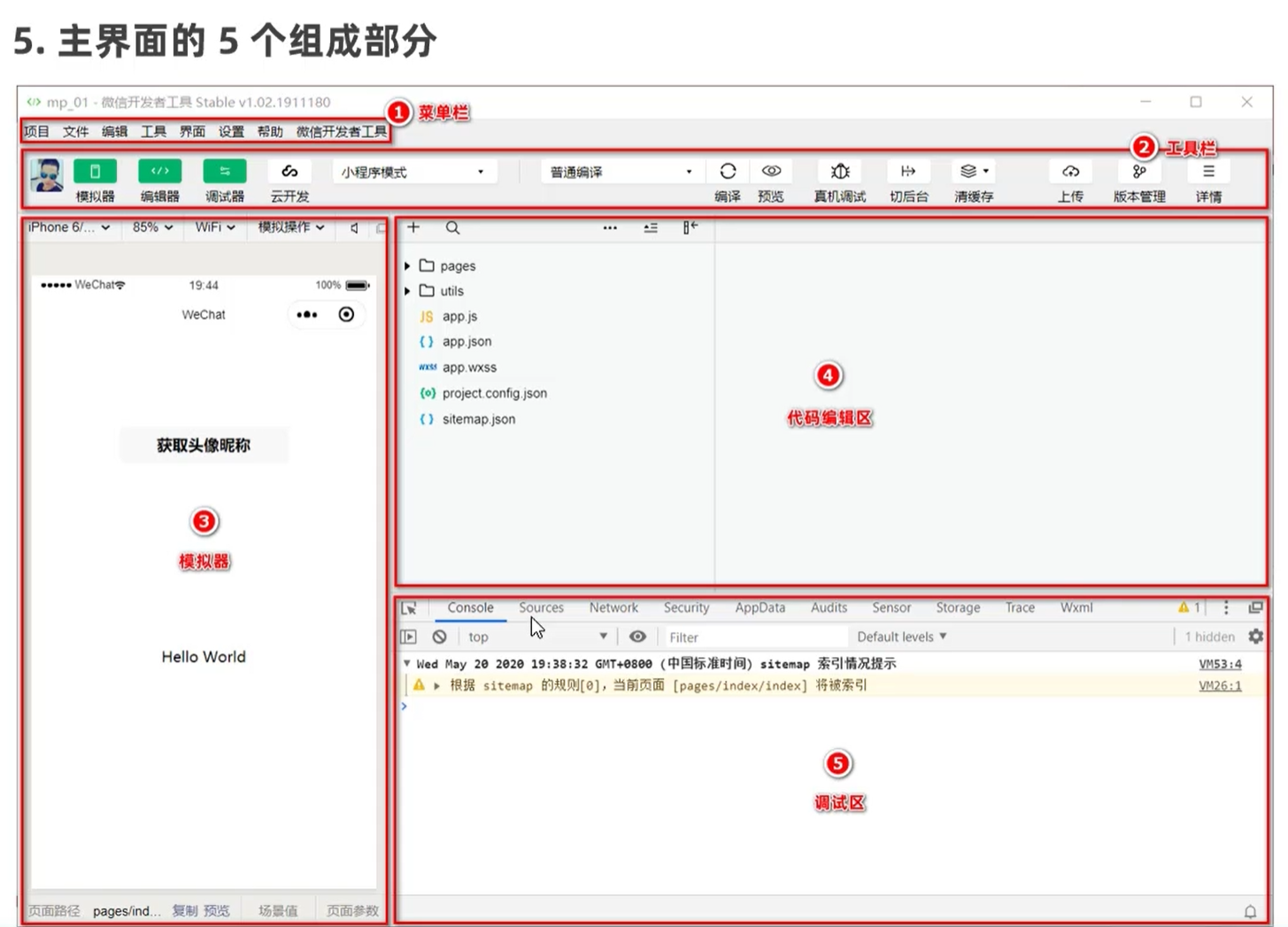
Task: Open the 帮助 menu
Action: [x=270, y=131]
